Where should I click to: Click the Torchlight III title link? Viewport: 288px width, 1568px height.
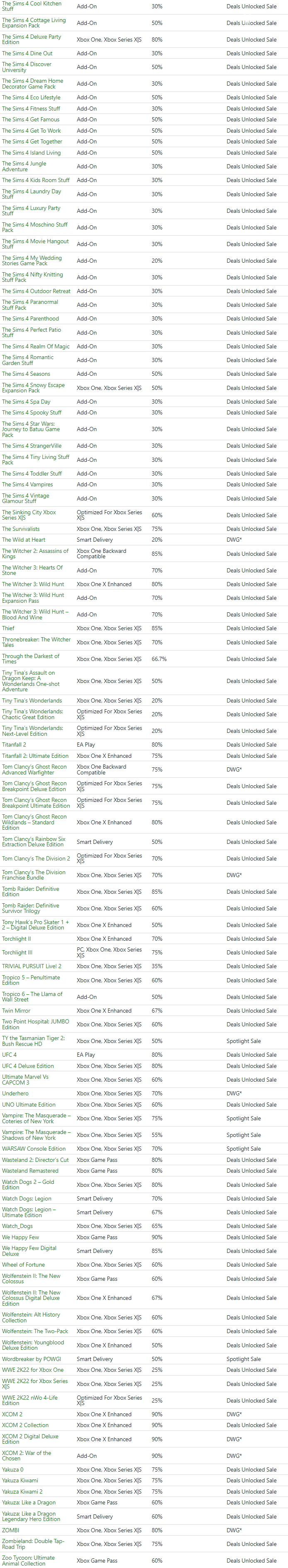click(x=17, y=953)
